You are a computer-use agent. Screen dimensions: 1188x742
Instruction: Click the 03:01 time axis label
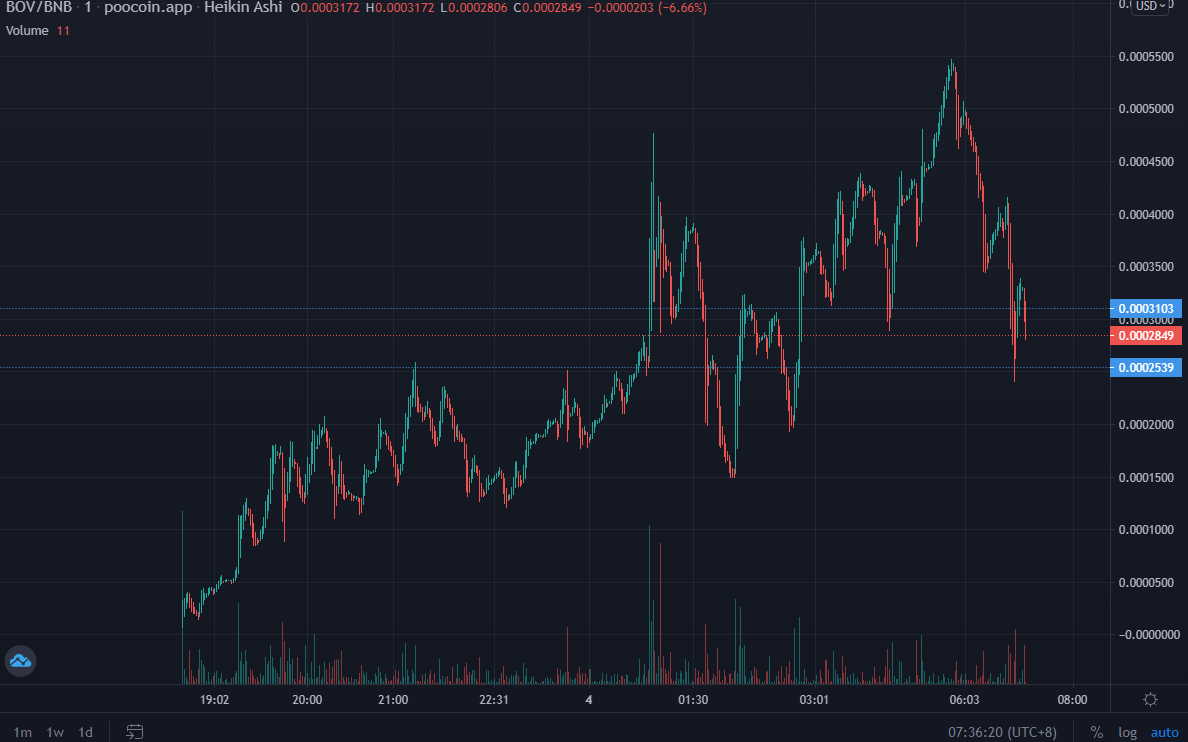(x=814, y=700)
